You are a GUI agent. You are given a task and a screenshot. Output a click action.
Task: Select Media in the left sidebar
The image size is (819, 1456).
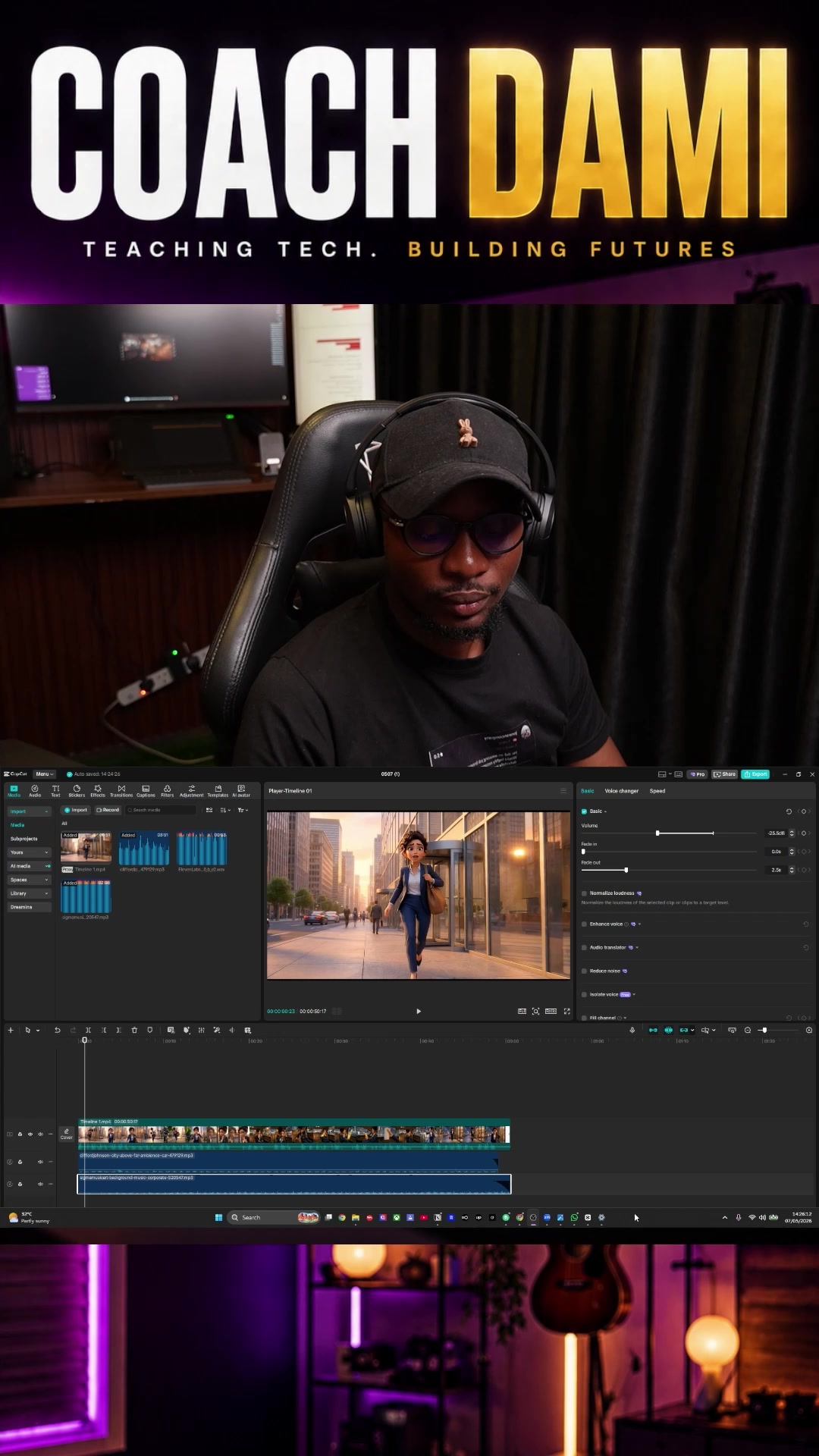pos(17,825)
